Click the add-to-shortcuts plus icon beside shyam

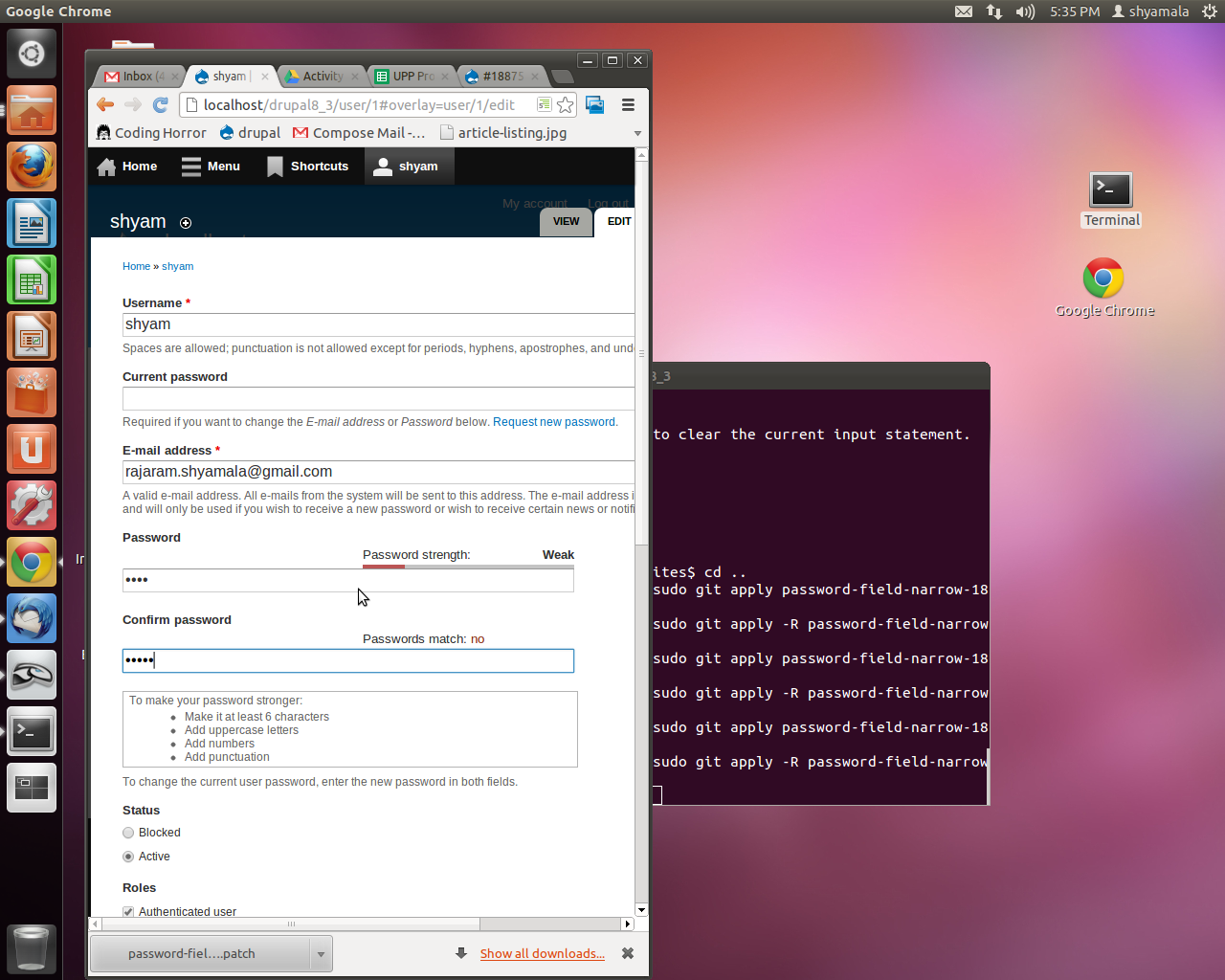click(x=186, y=223)
